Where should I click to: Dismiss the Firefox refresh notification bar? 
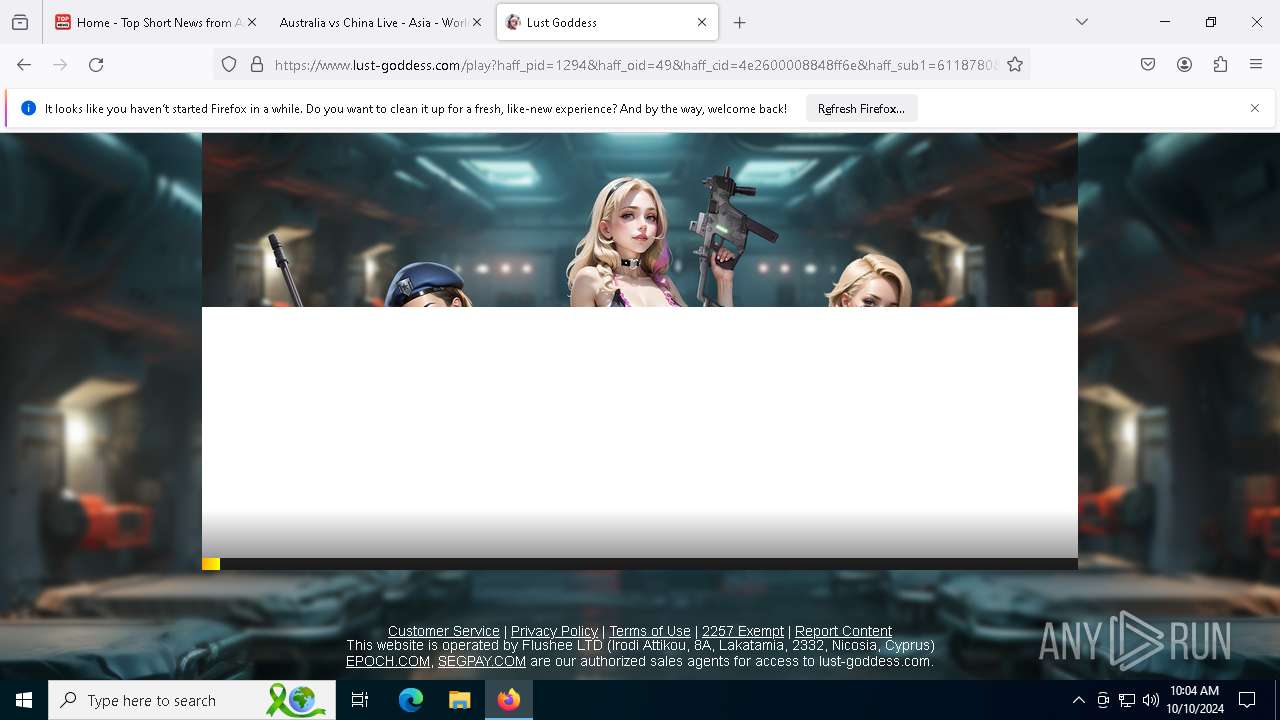click(1255, 108)
